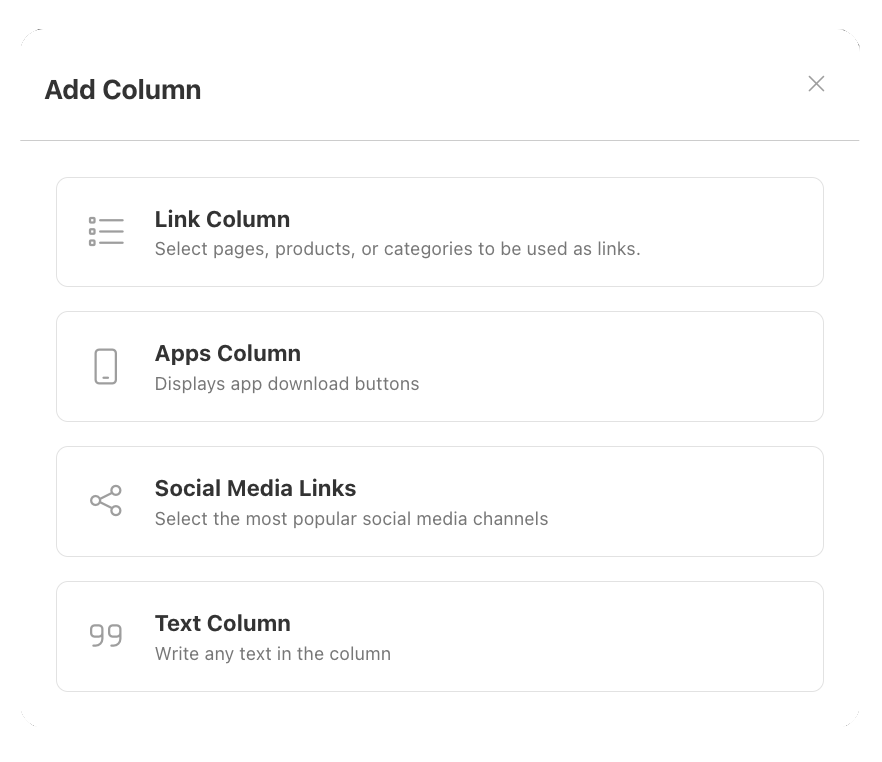Choose the Apps Column title
The width and height of the screenshot is (882, 762).
pos(228,354)
